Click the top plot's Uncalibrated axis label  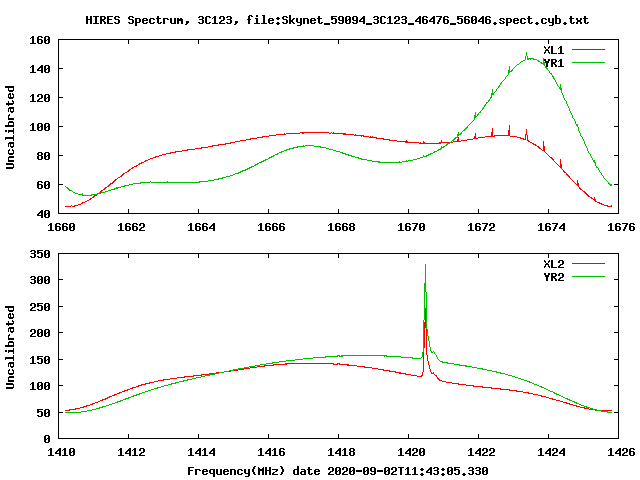coord(10,127)
